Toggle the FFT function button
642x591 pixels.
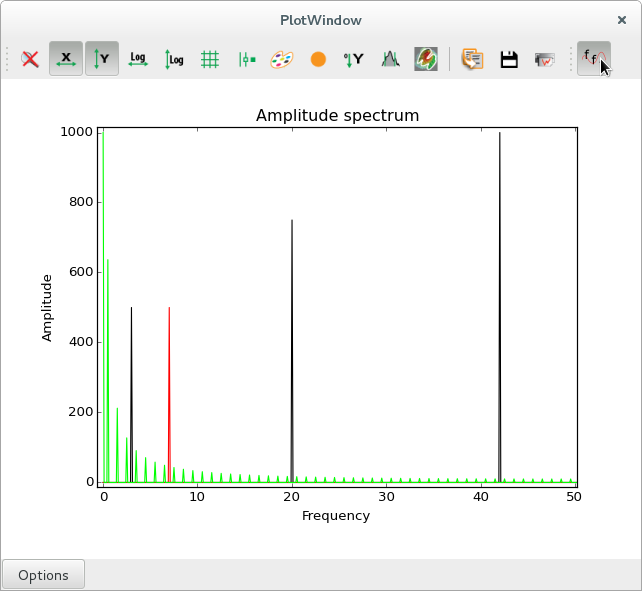(593, 60)
